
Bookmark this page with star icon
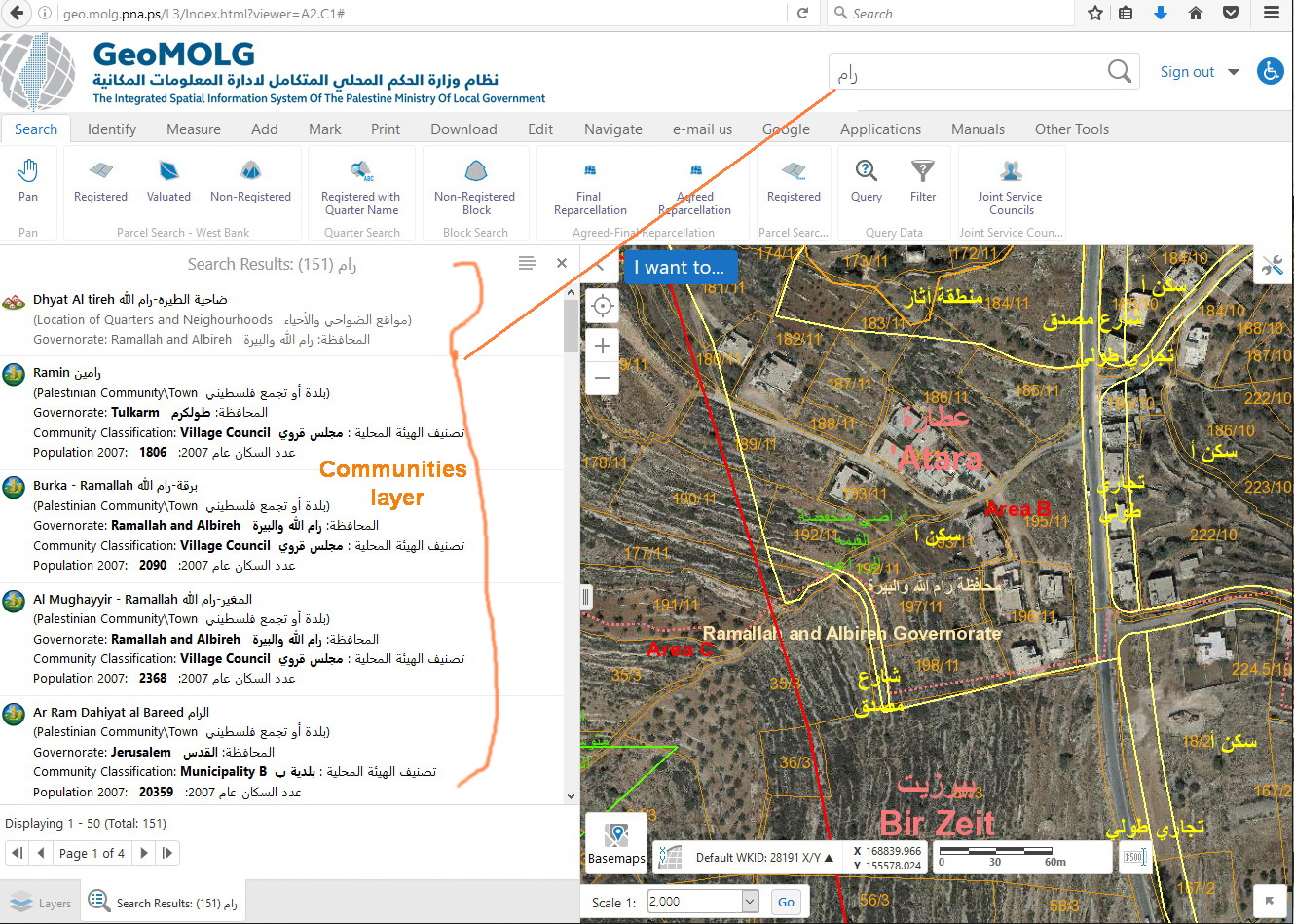(x=1095, y=13)
